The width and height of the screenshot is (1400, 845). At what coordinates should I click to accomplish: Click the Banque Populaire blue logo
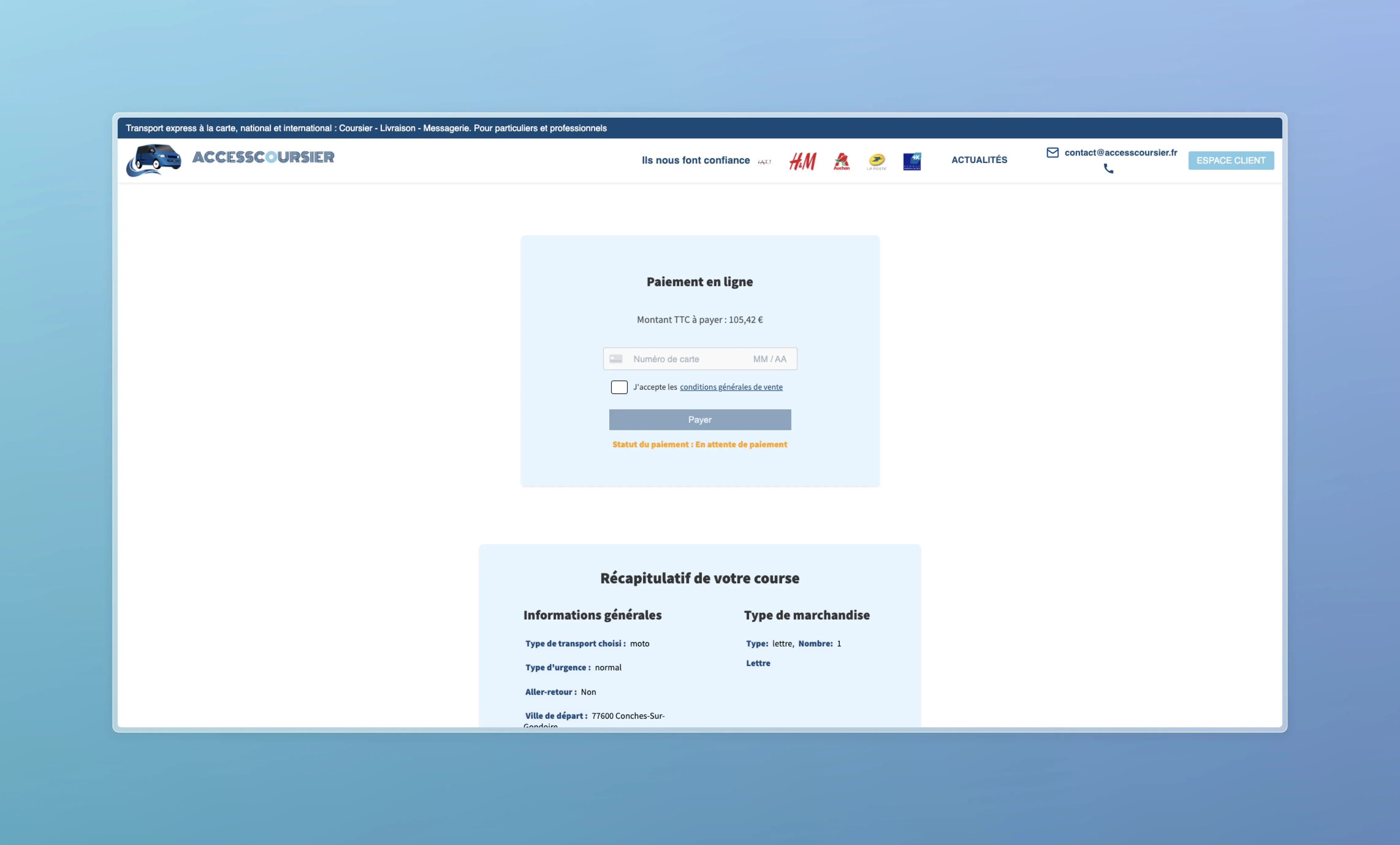[x=912, y=161]
